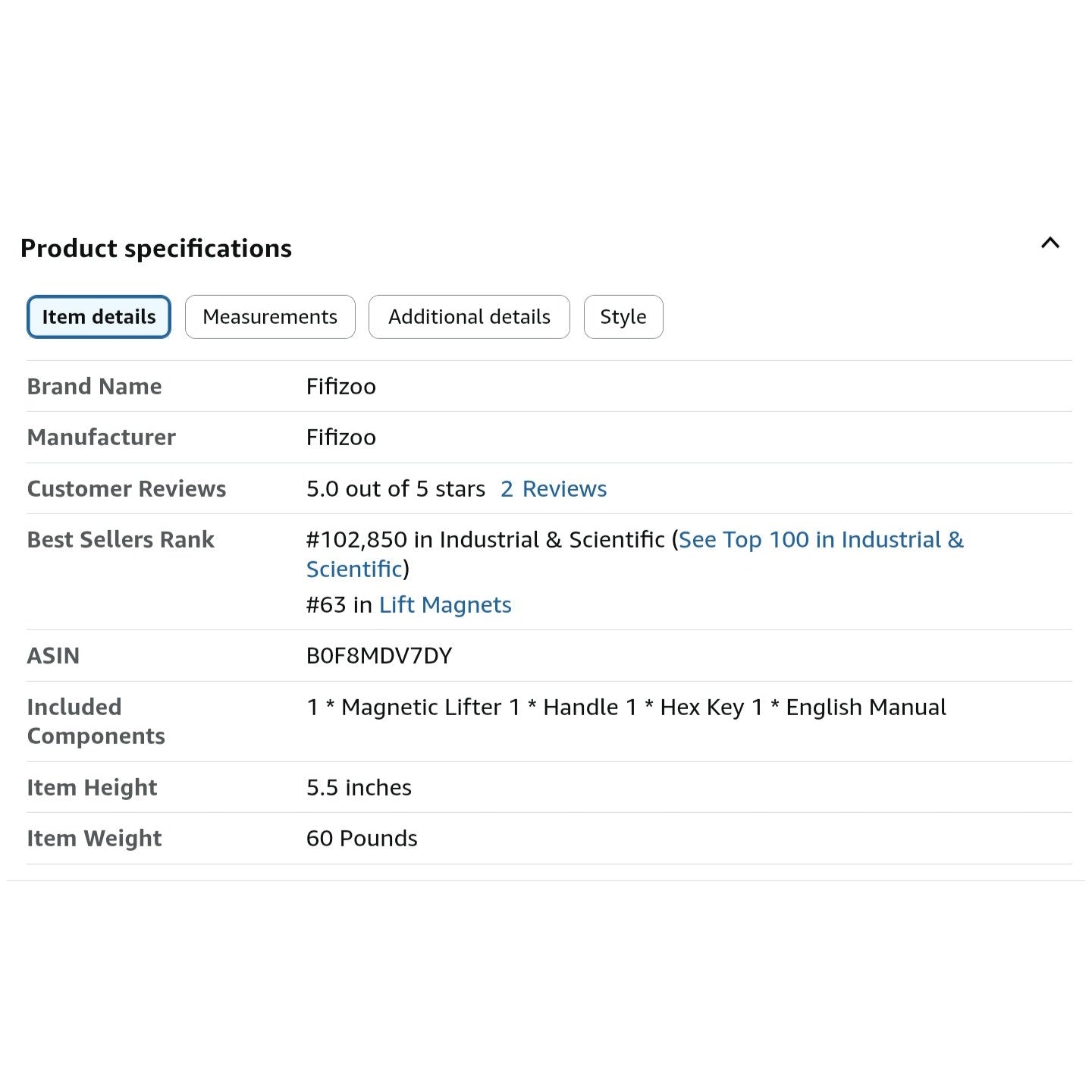Open the Additional details tab
The width and height of the screenshot is (1092, 1092).
click(469, 317)
